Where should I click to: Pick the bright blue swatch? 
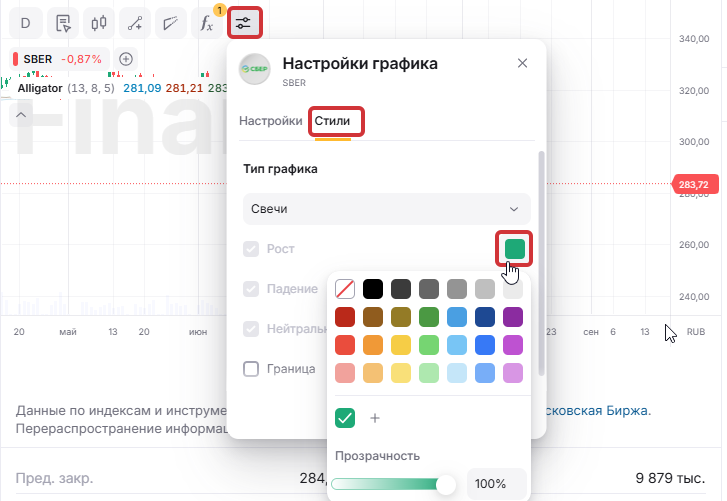(485, 345)
